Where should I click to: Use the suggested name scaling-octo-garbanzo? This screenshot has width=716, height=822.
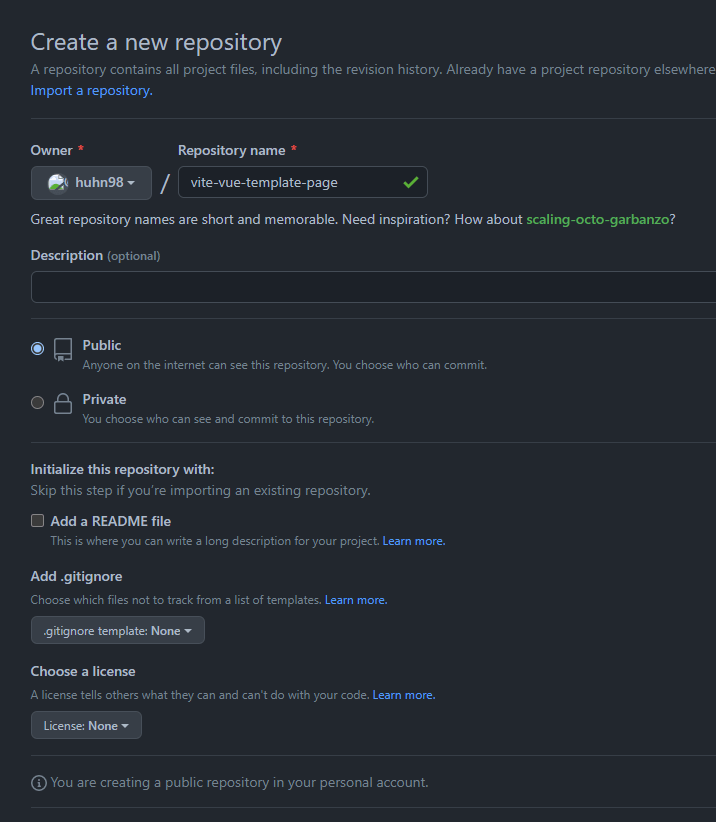pyautogui.click(x=598, y=219)
